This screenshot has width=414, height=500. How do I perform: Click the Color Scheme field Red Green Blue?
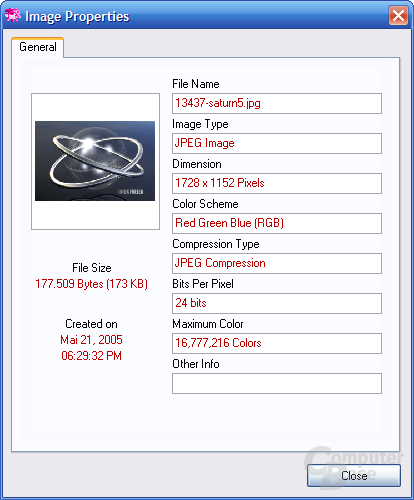(x=277, y=223)
